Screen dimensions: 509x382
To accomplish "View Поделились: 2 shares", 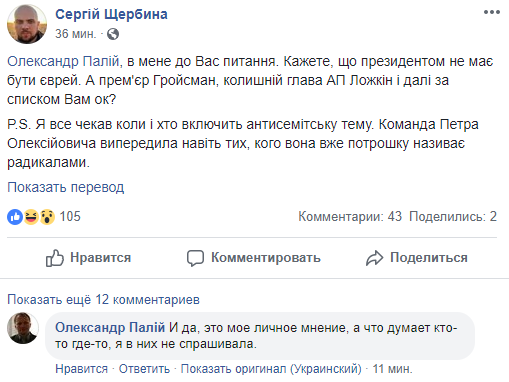I will [453, 217].
